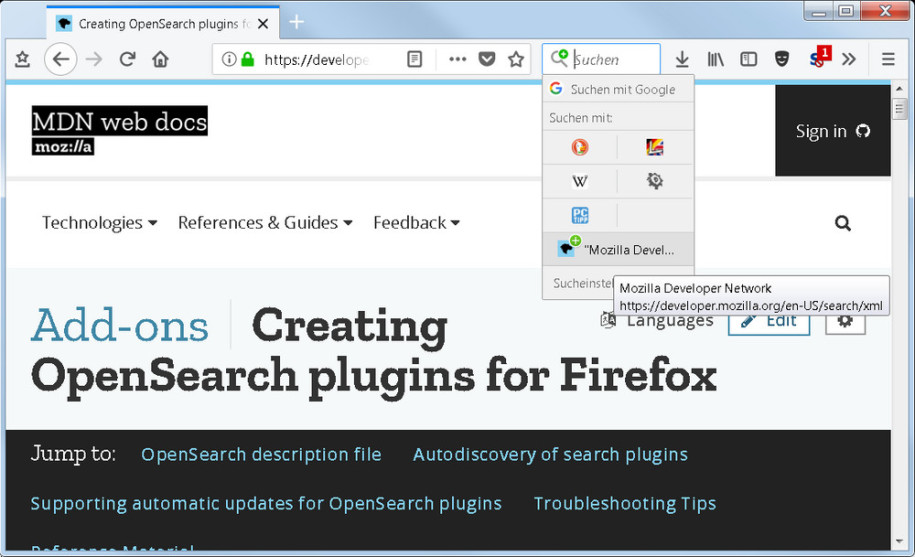
Task: Jump to OpenSearch description file
Action: point(261,454)
